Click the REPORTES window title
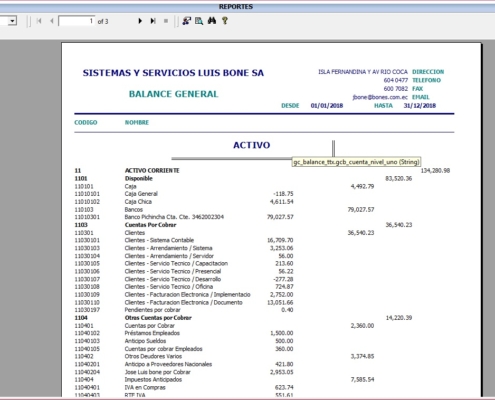The height and width of the screenshot is (400, 495). coord(236,7)
